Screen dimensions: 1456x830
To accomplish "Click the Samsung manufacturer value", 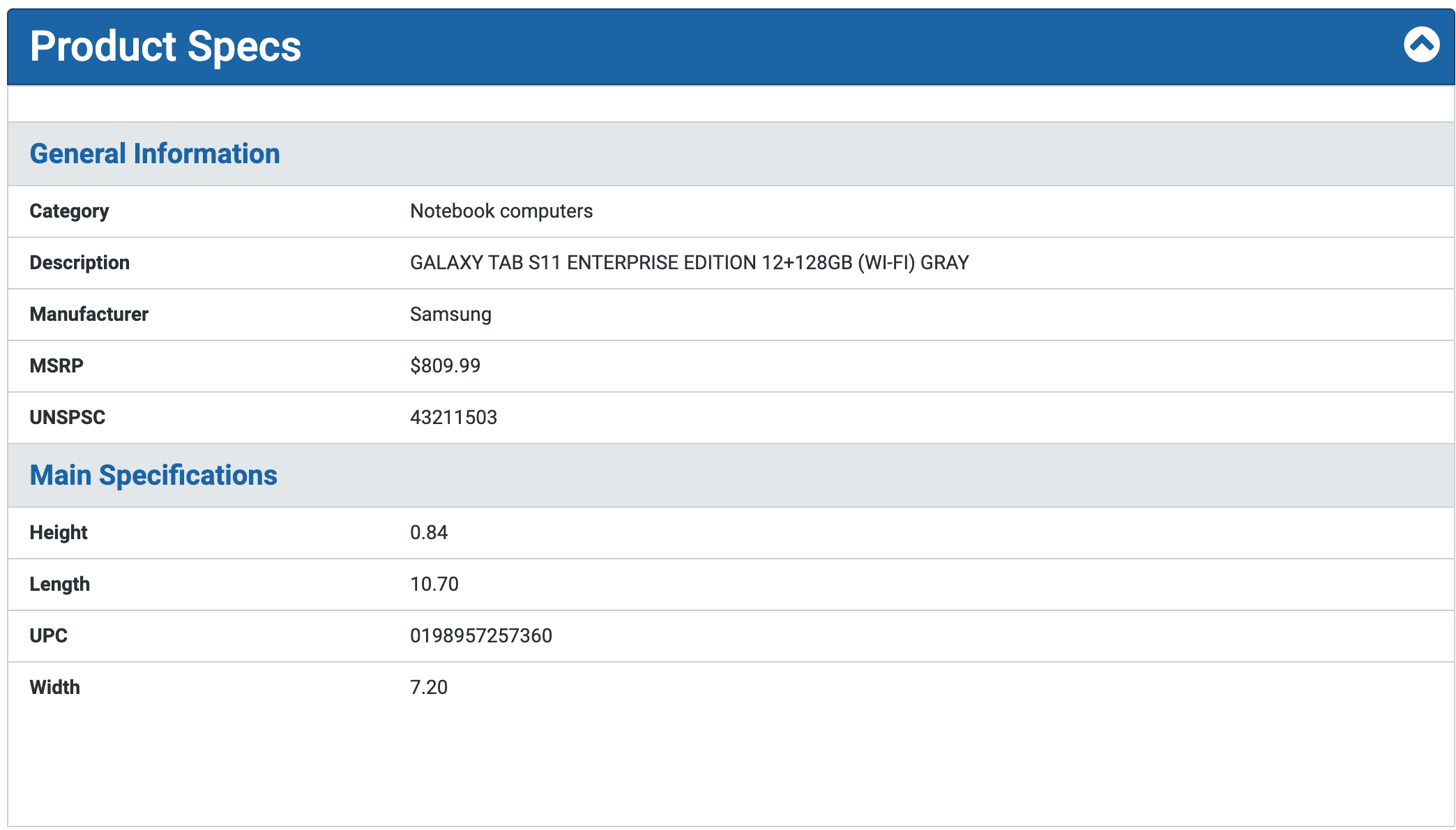I will (450, 314).
